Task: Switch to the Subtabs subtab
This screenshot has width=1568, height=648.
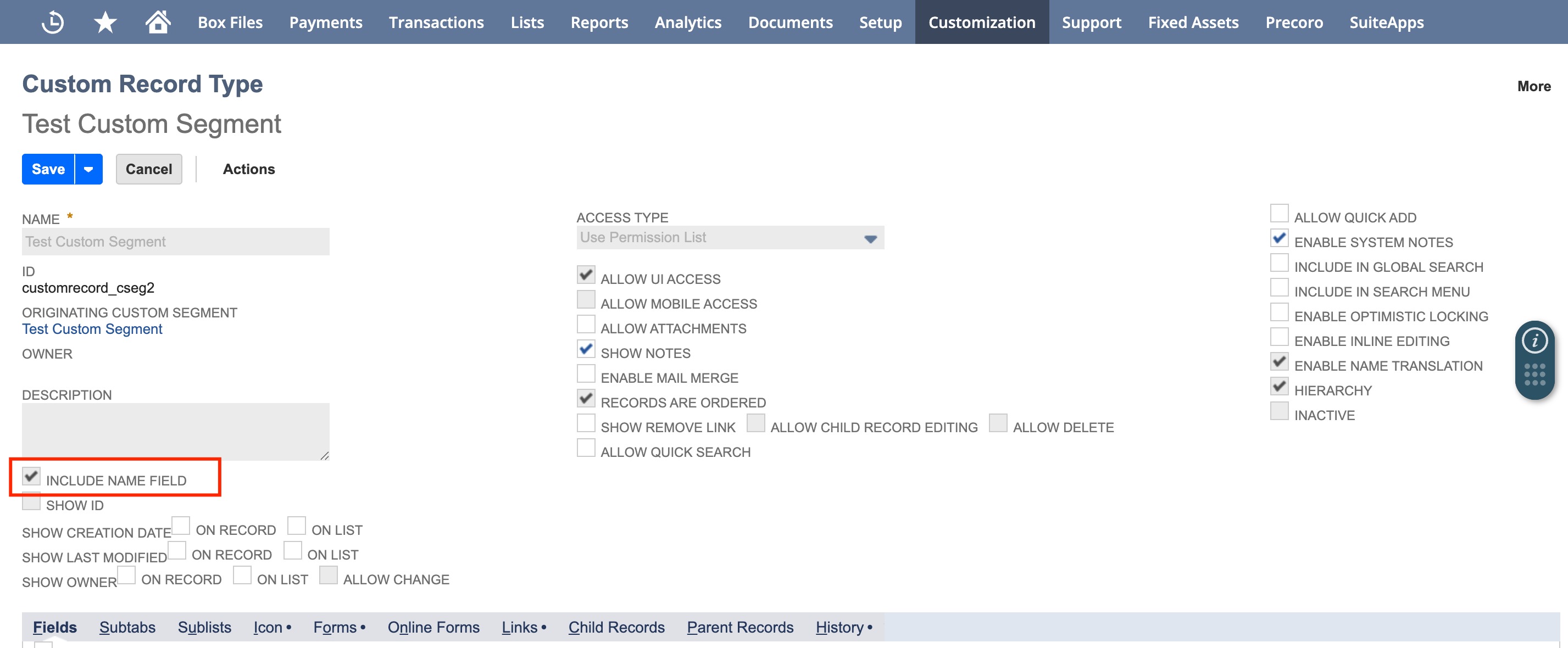Action: coord(127,627)
